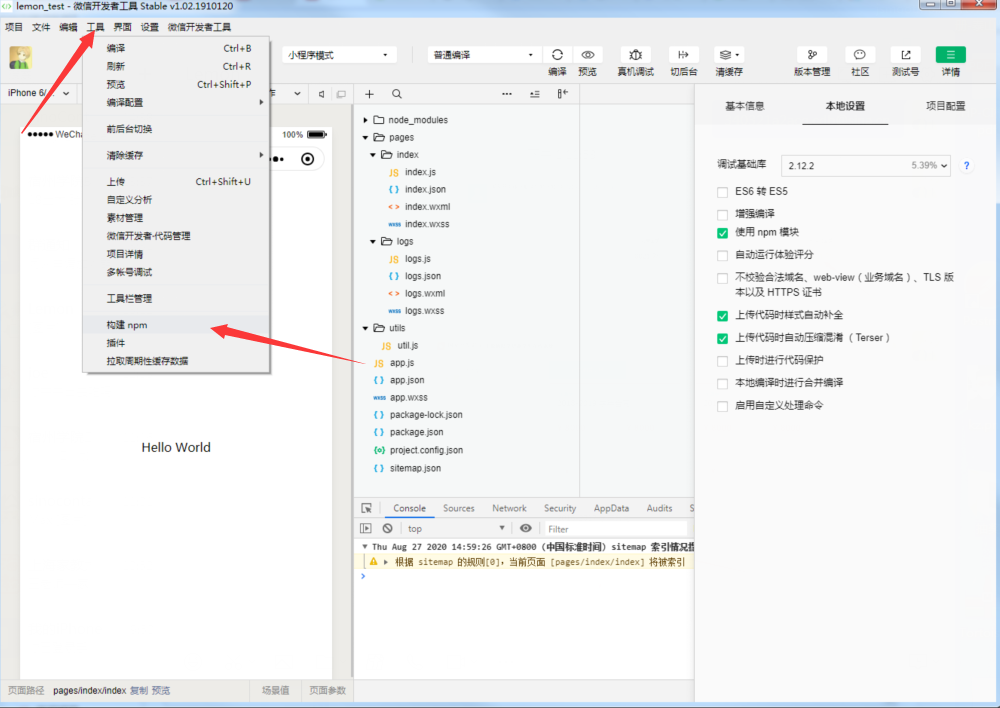Expand the node_modules folder
Screen dimensions: 1000x708
click(365, 120)
